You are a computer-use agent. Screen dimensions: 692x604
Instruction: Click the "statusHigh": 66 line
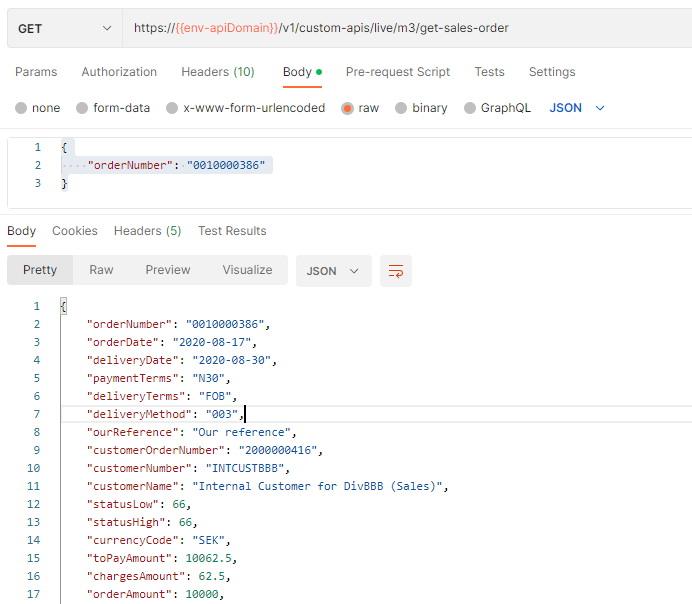point(142,522)
